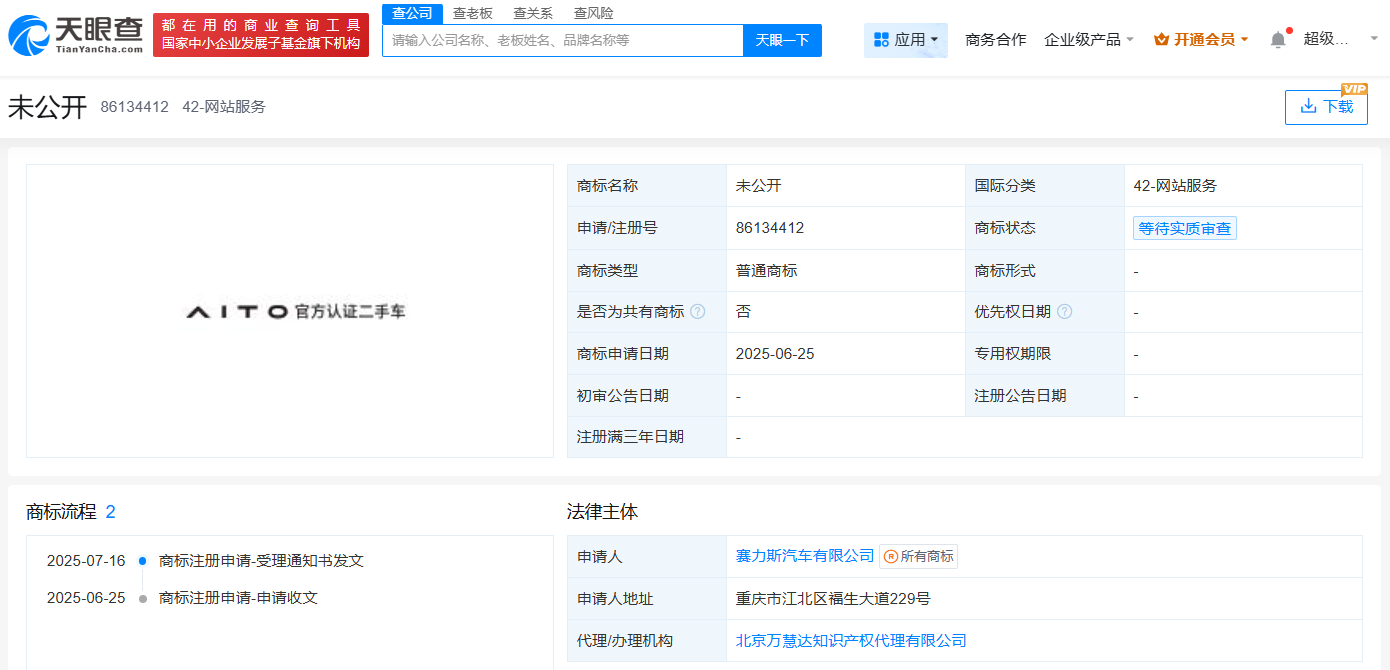This screenshot has width=1390, height=670.
Task: Open the 应用 dropdown menu
Action: click(905, 40)
